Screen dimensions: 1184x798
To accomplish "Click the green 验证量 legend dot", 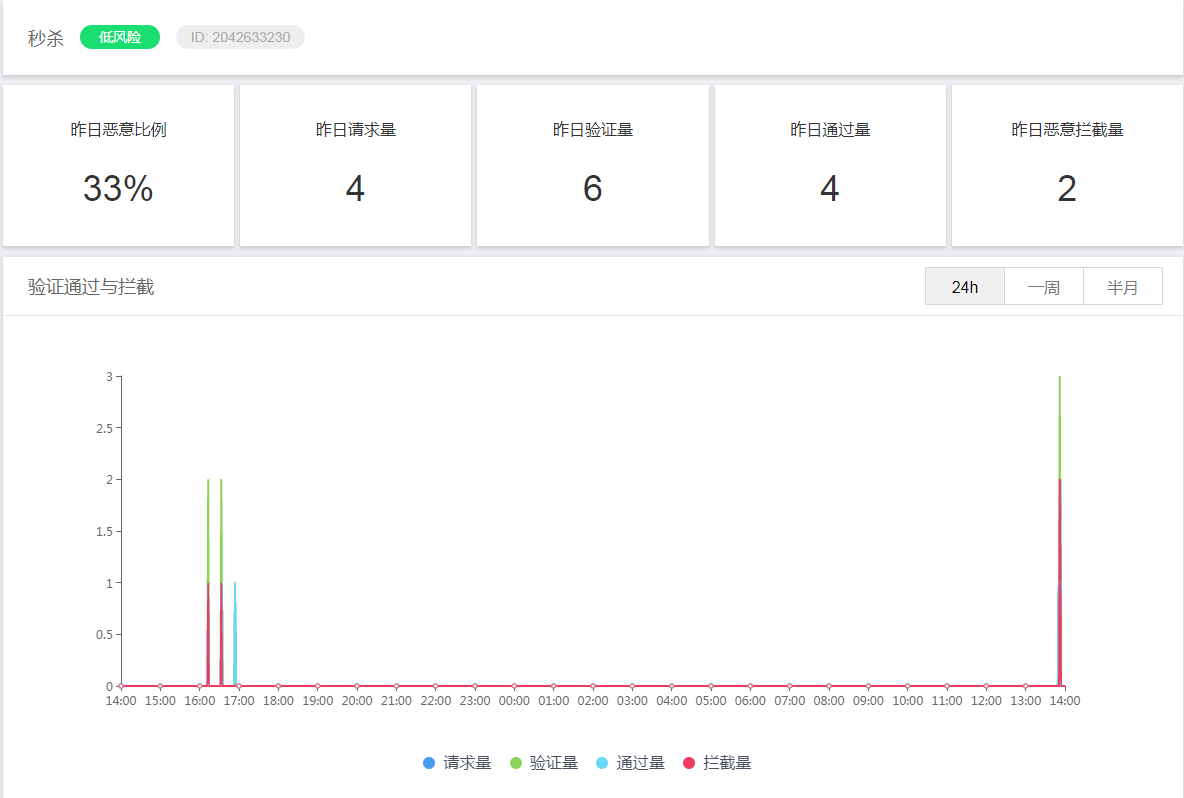I will point(516,763).
